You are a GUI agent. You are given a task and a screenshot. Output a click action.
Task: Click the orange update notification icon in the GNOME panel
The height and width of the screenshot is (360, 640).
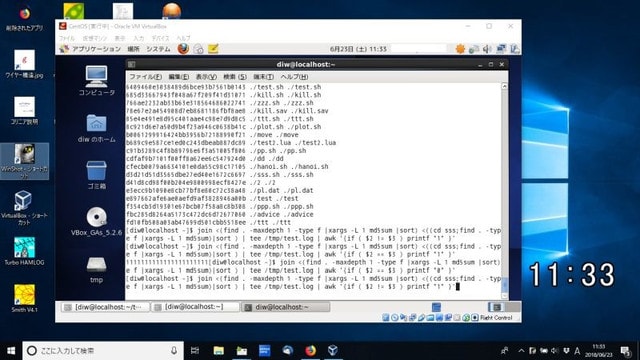click(x=460, y=49)
